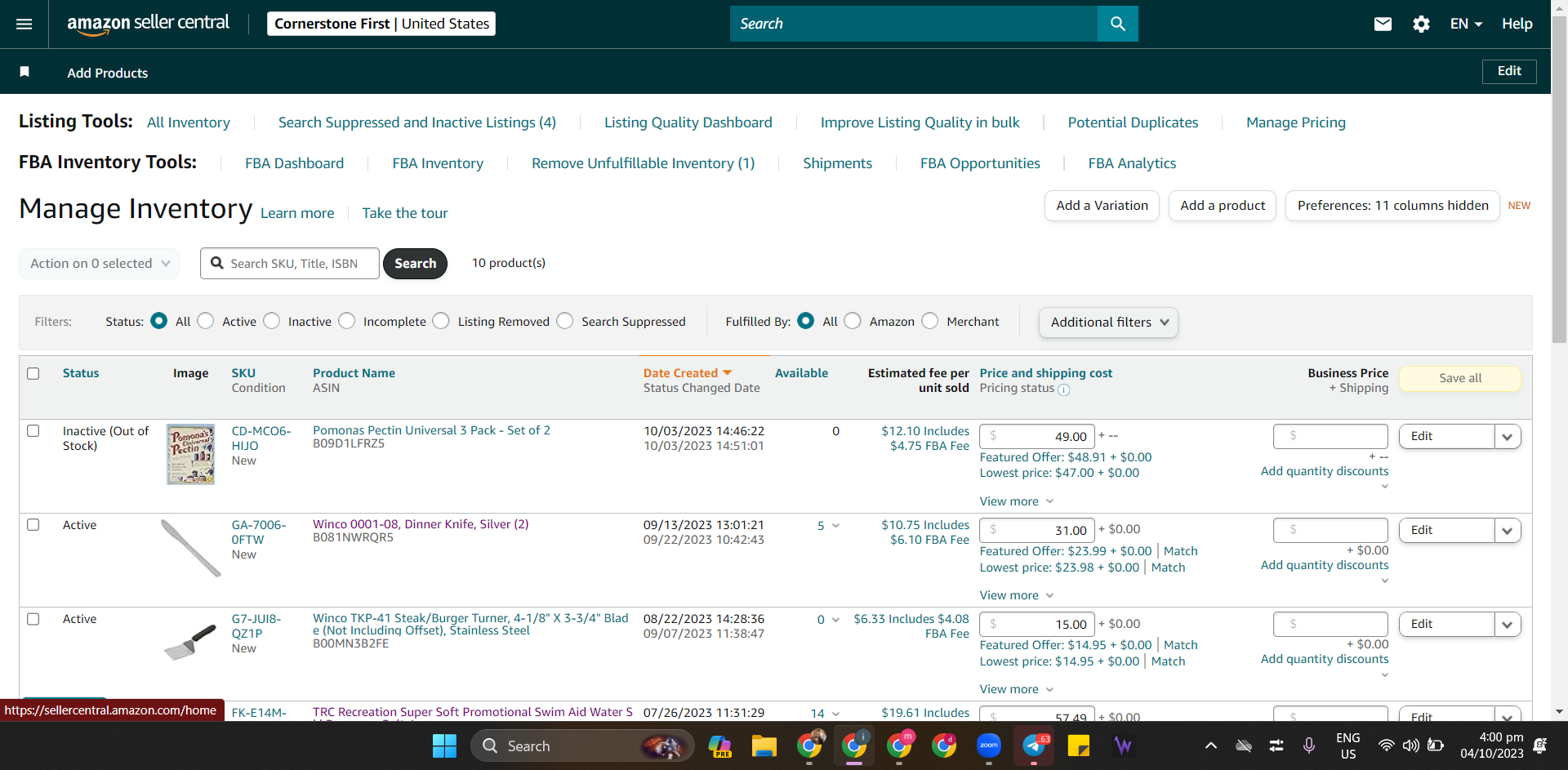
Task: Select the Incomplete status radio button
Action: click(347, 321)
